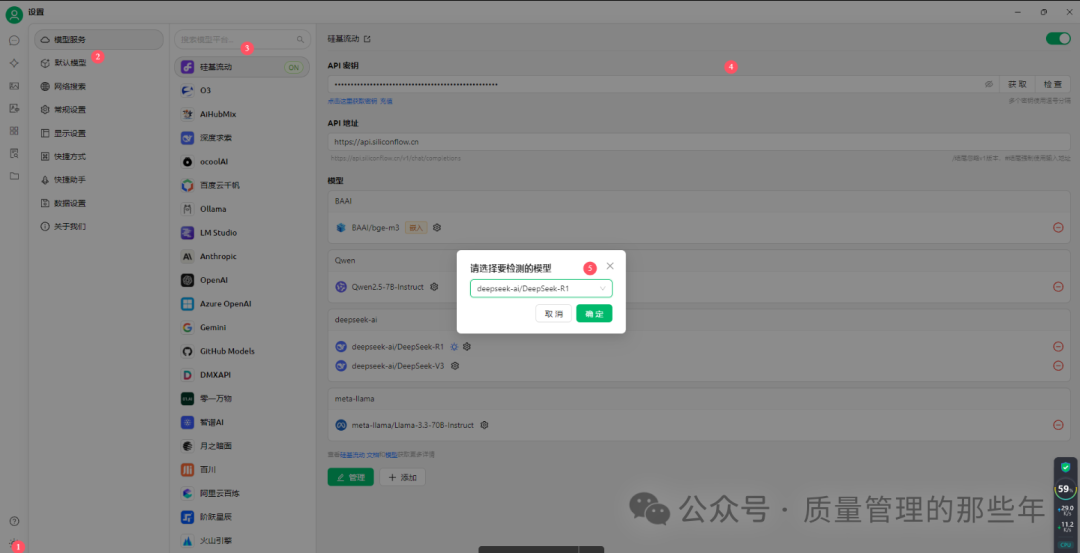
Task: Cancel the dialog with 取消 button
Action: coord(553,313)
